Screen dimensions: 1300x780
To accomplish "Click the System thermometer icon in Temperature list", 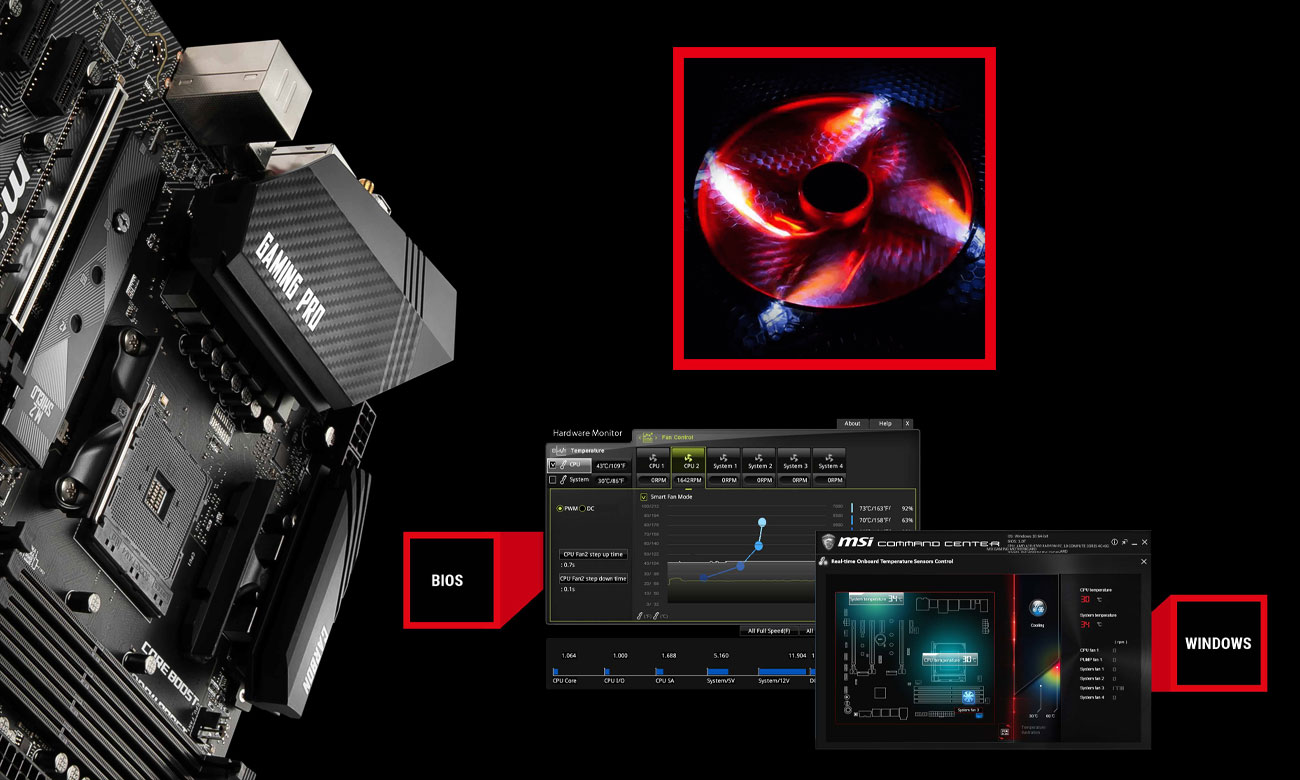I will click(563, 480).
